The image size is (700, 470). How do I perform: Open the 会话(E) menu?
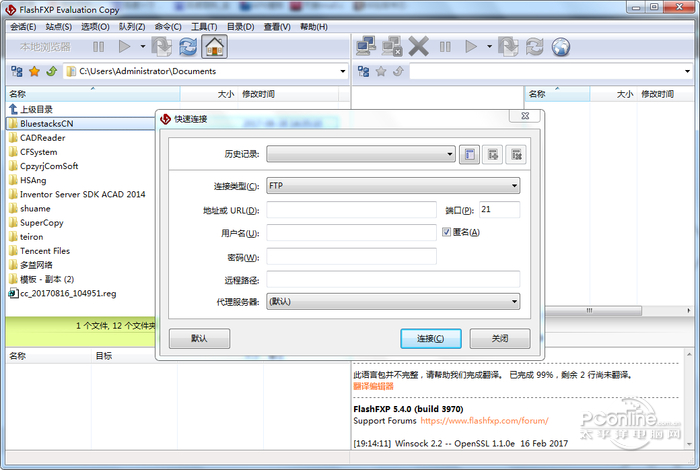tap(23, 27)
